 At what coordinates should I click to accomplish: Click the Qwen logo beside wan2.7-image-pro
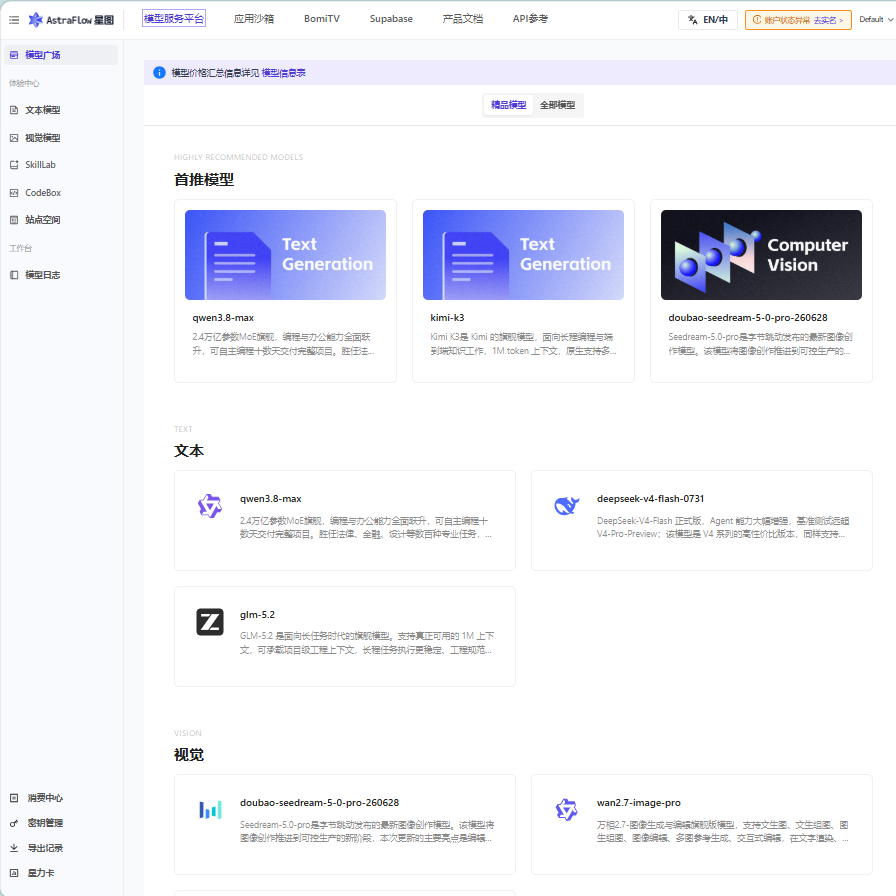(x=567, y=810)
